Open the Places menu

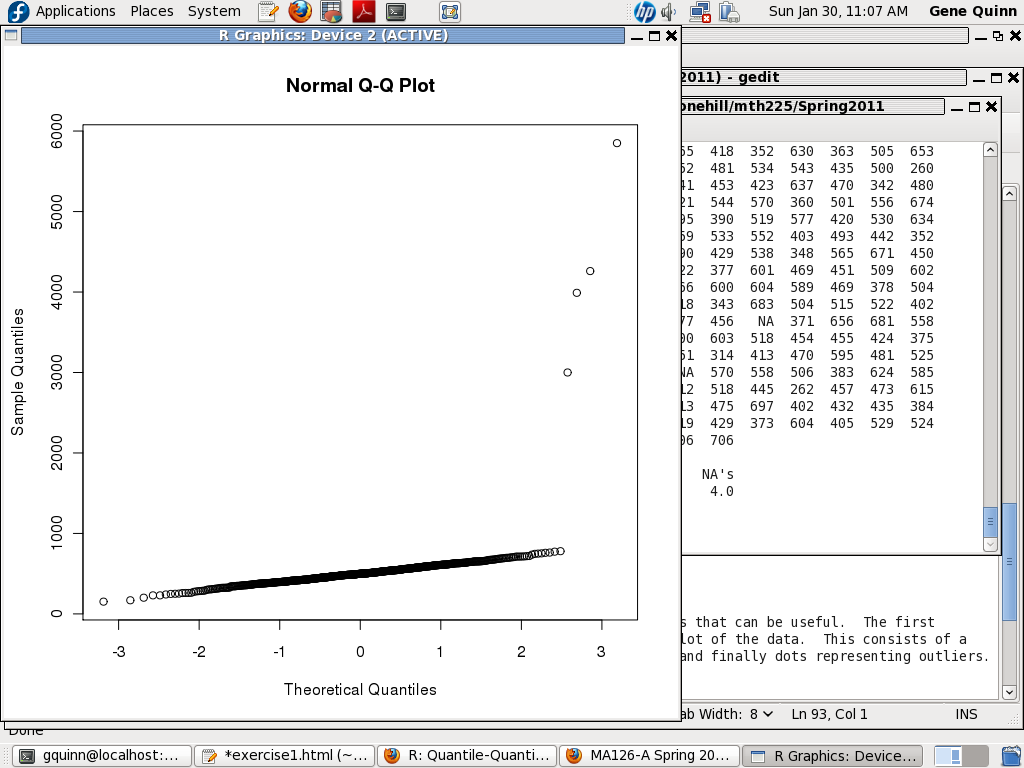tap(151, 11)
